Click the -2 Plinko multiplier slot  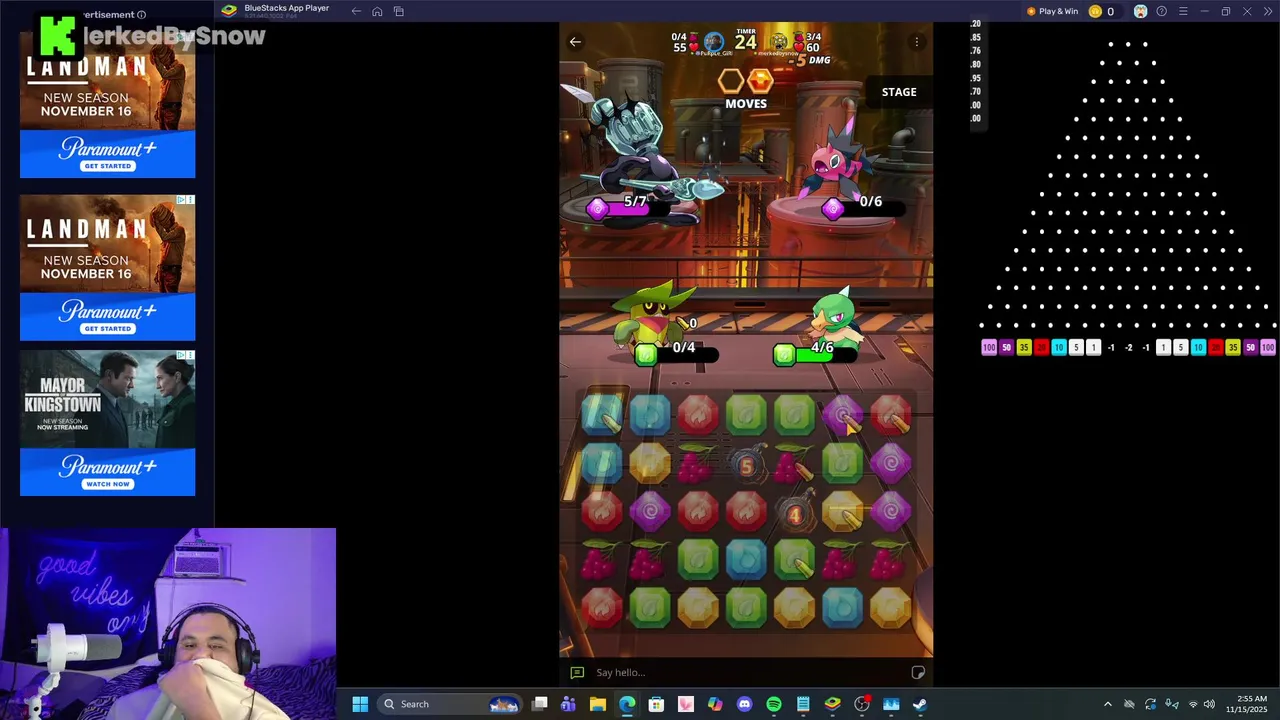[1128, 348]
